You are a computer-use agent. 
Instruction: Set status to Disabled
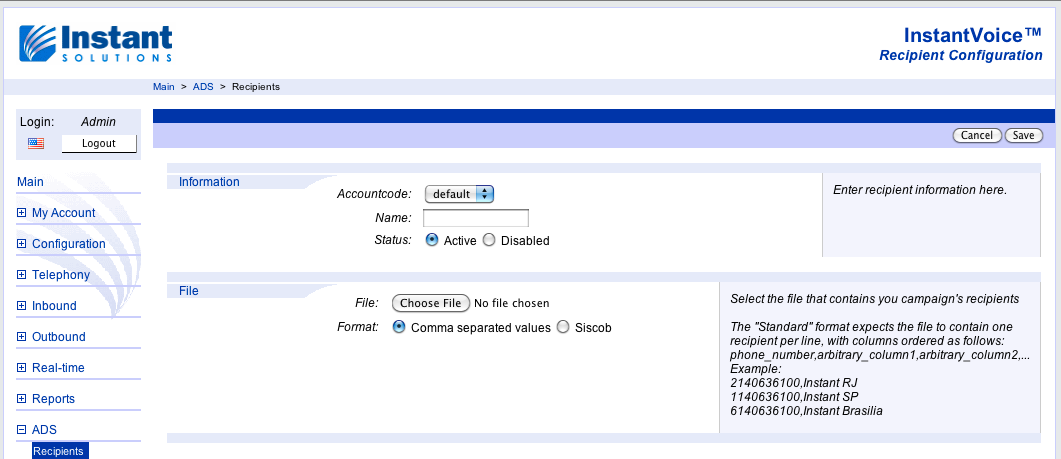[489, 240]
